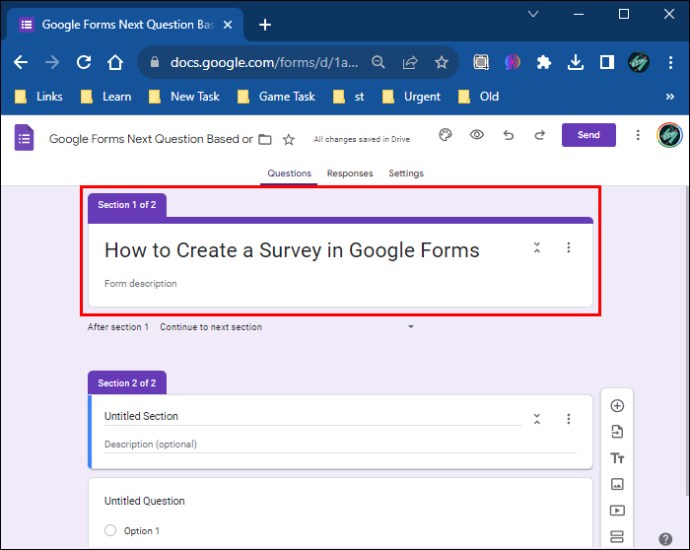Open the form's more options menu
Viewport: 690px width, 550px height.
tap(638, 135)
